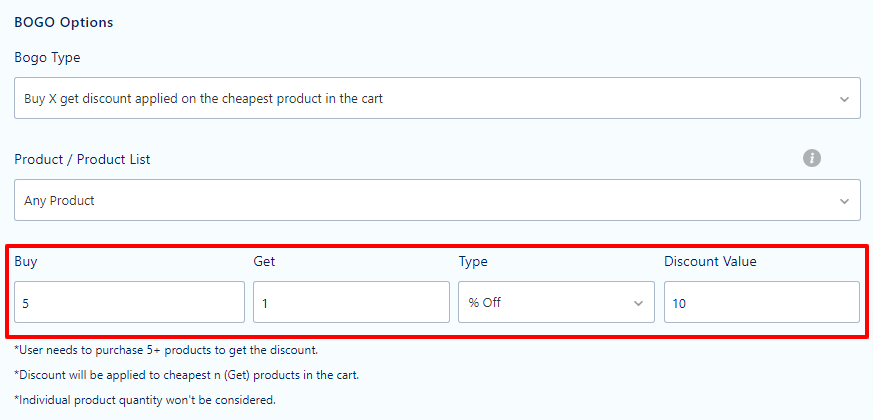Open the Bogo Type dropdown field
Viewport: 873px width, 420px height.
point(437,98)
